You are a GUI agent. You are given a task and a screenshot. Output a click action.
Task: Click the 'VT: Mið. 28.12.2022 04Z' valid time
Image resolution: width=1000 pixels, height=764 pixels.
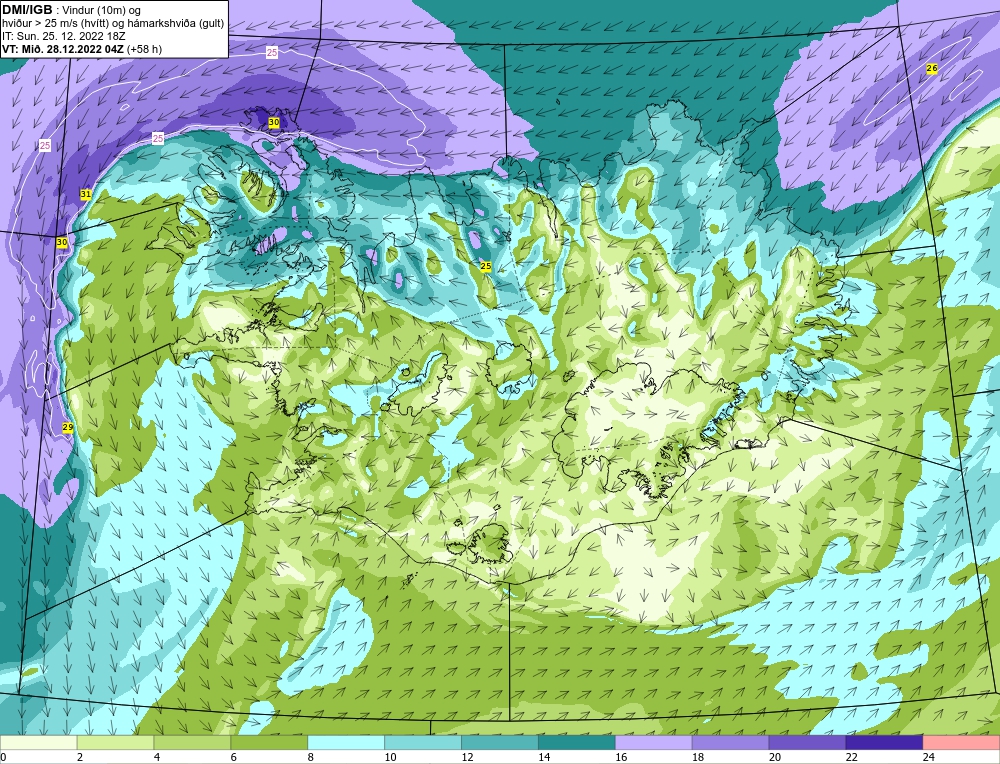click(63, 49)
